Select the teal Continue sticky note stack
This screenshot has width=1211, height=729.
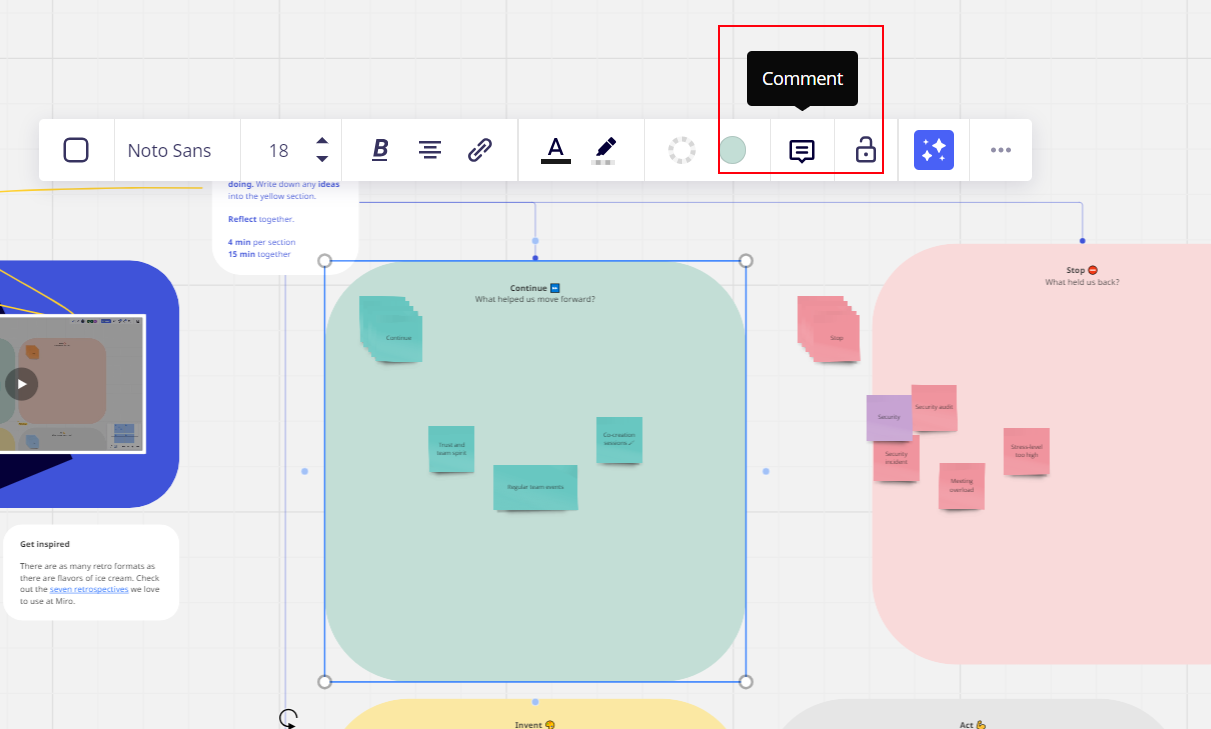[392, 329]
